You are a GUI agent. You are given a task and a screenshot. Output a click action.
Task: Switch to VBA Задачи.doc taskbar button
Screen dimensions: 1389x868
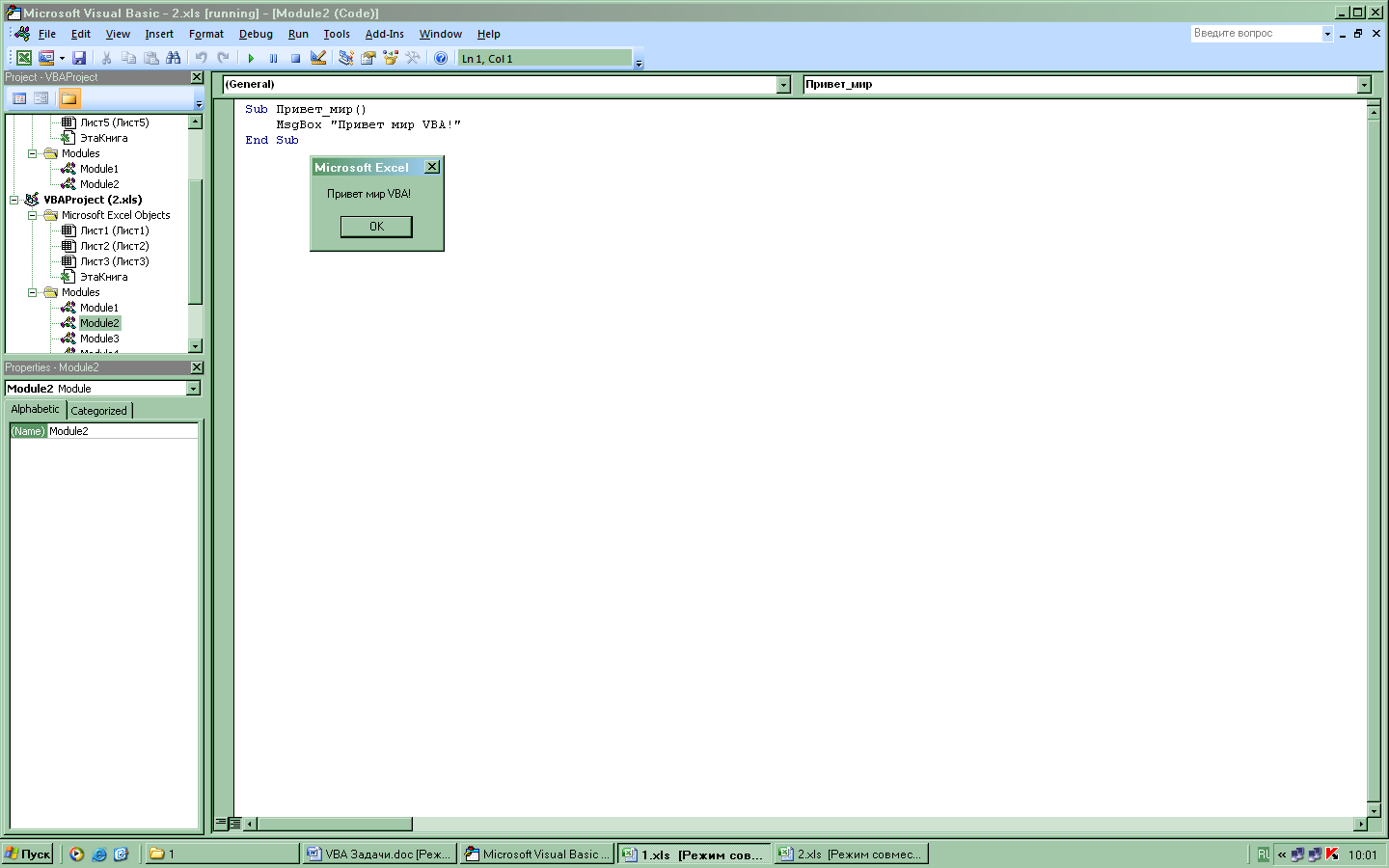click(379, 854)
